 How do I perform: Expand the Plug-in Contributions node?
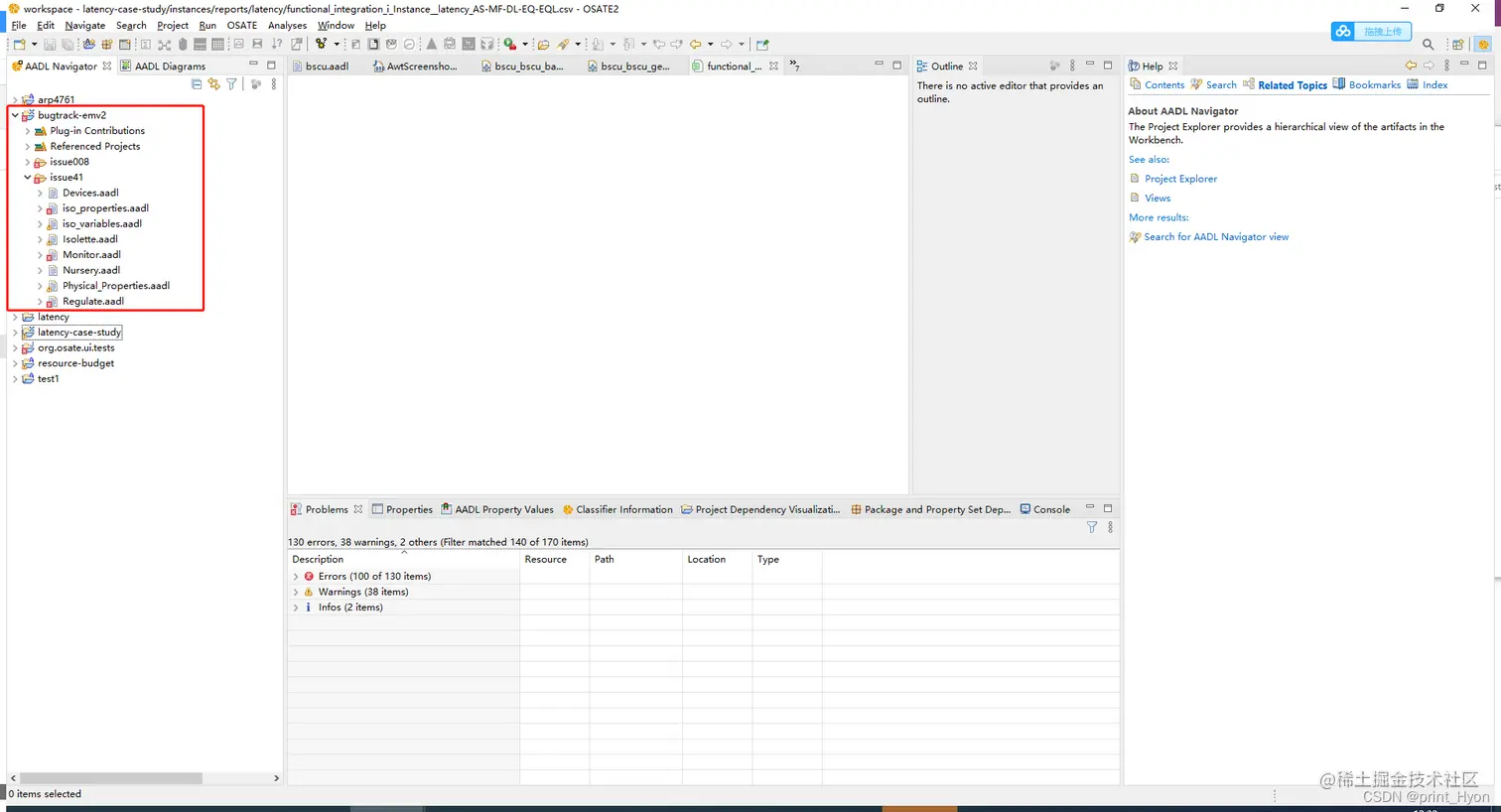tap(28, 131)
